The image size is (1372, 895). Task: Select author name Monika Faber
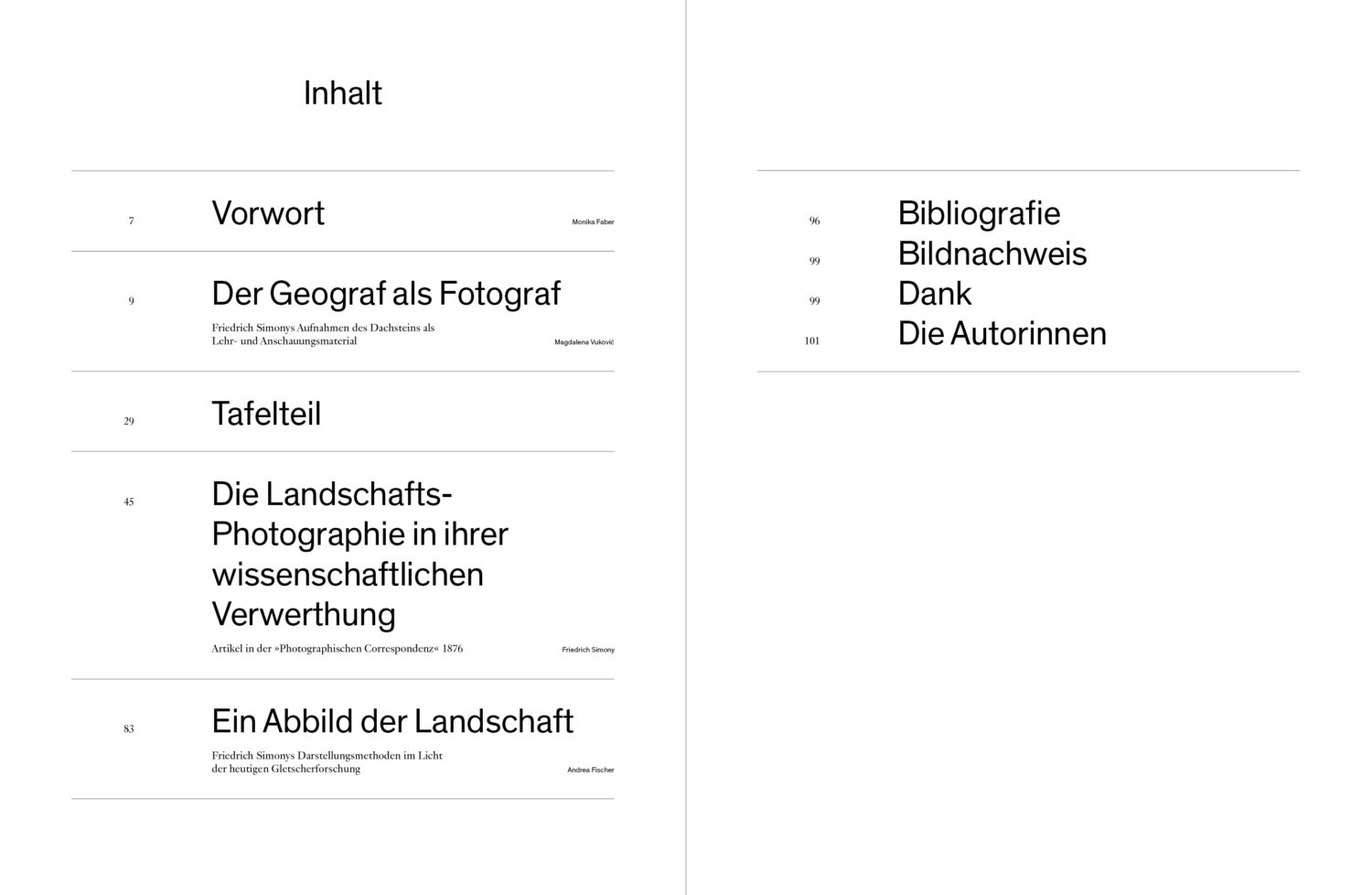[593, 222]
